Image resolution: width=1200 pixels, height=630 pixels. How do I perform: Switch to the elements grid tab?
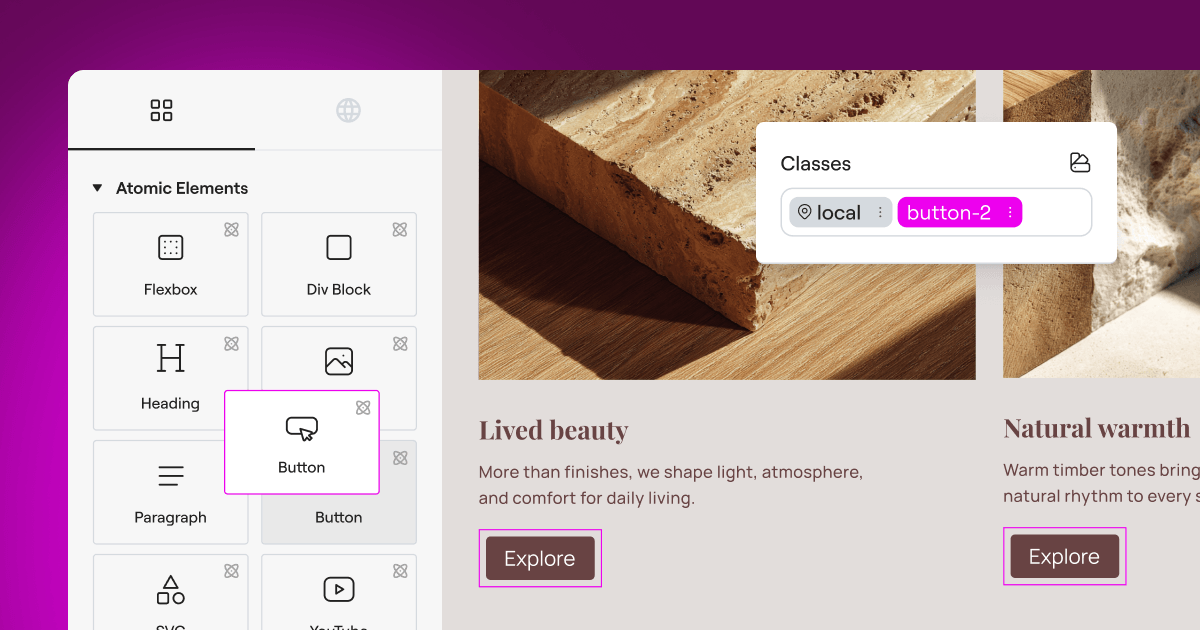coord(161,110)
